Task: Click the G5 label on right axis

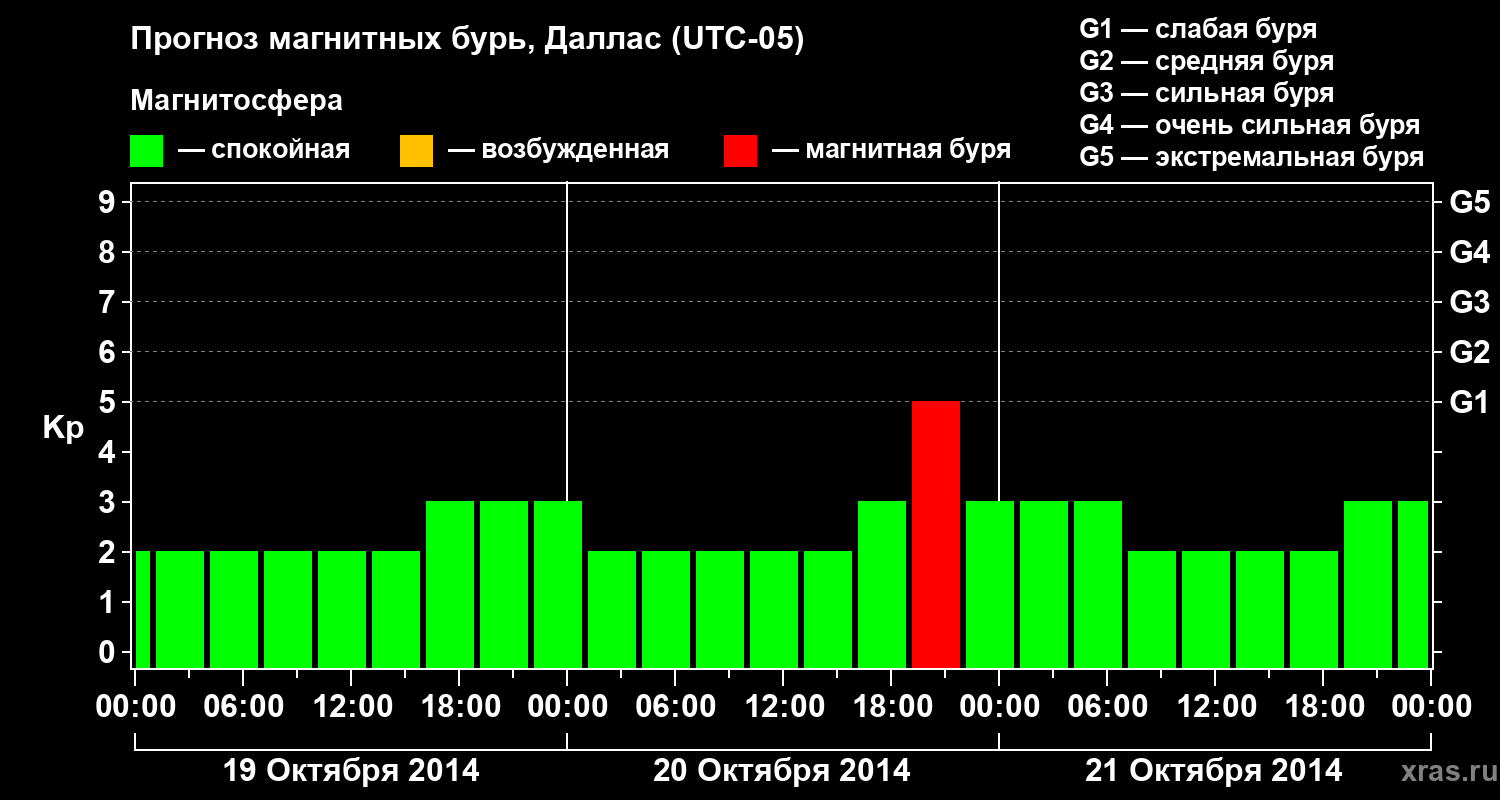Action: 1469,202
